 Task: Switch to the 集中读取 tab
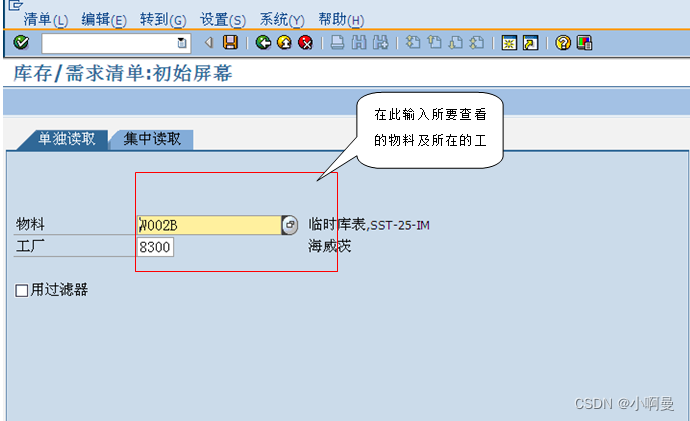point(152,139)
